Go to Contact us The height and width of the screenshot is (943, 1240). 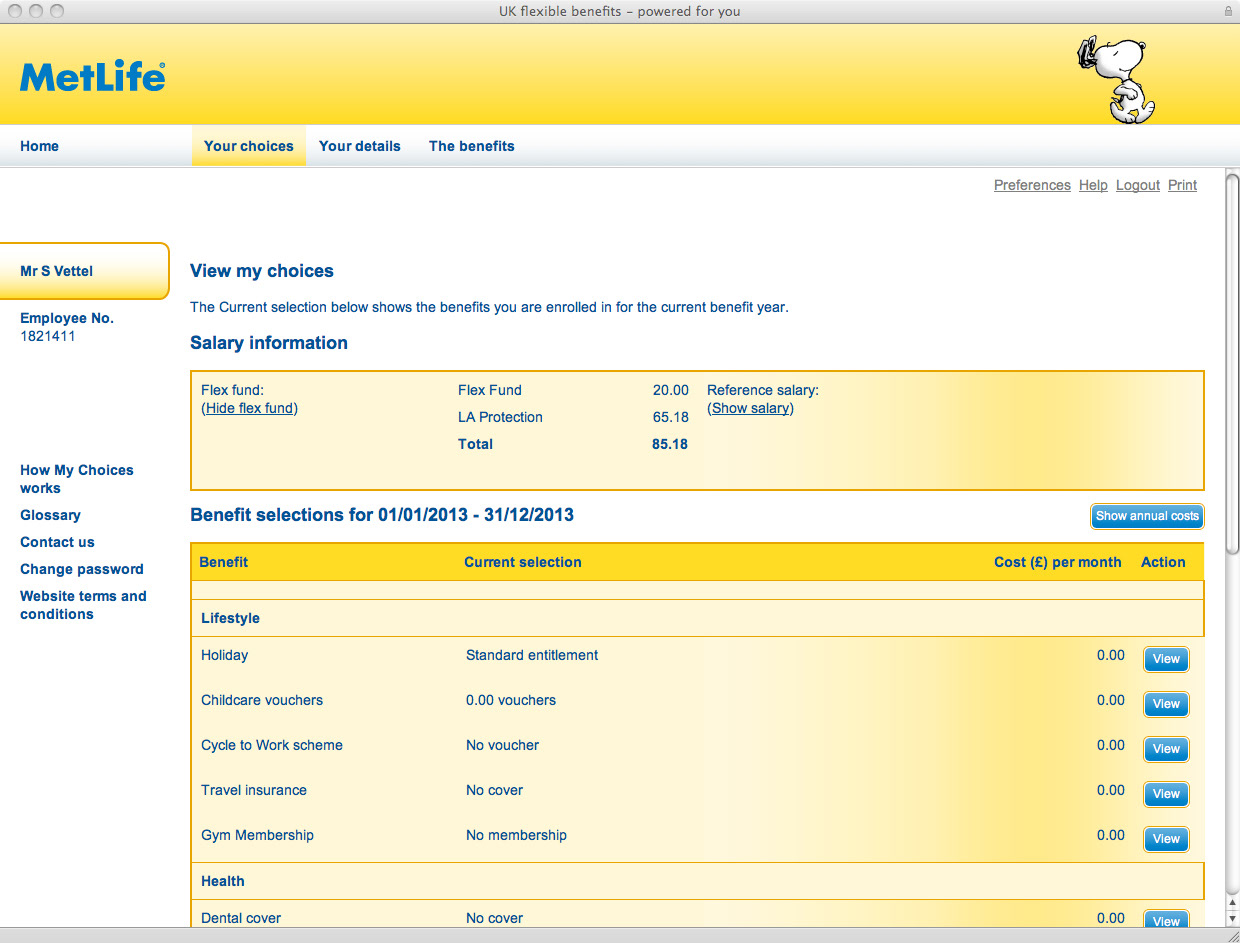pyautogui.click(x=57, y=542)
